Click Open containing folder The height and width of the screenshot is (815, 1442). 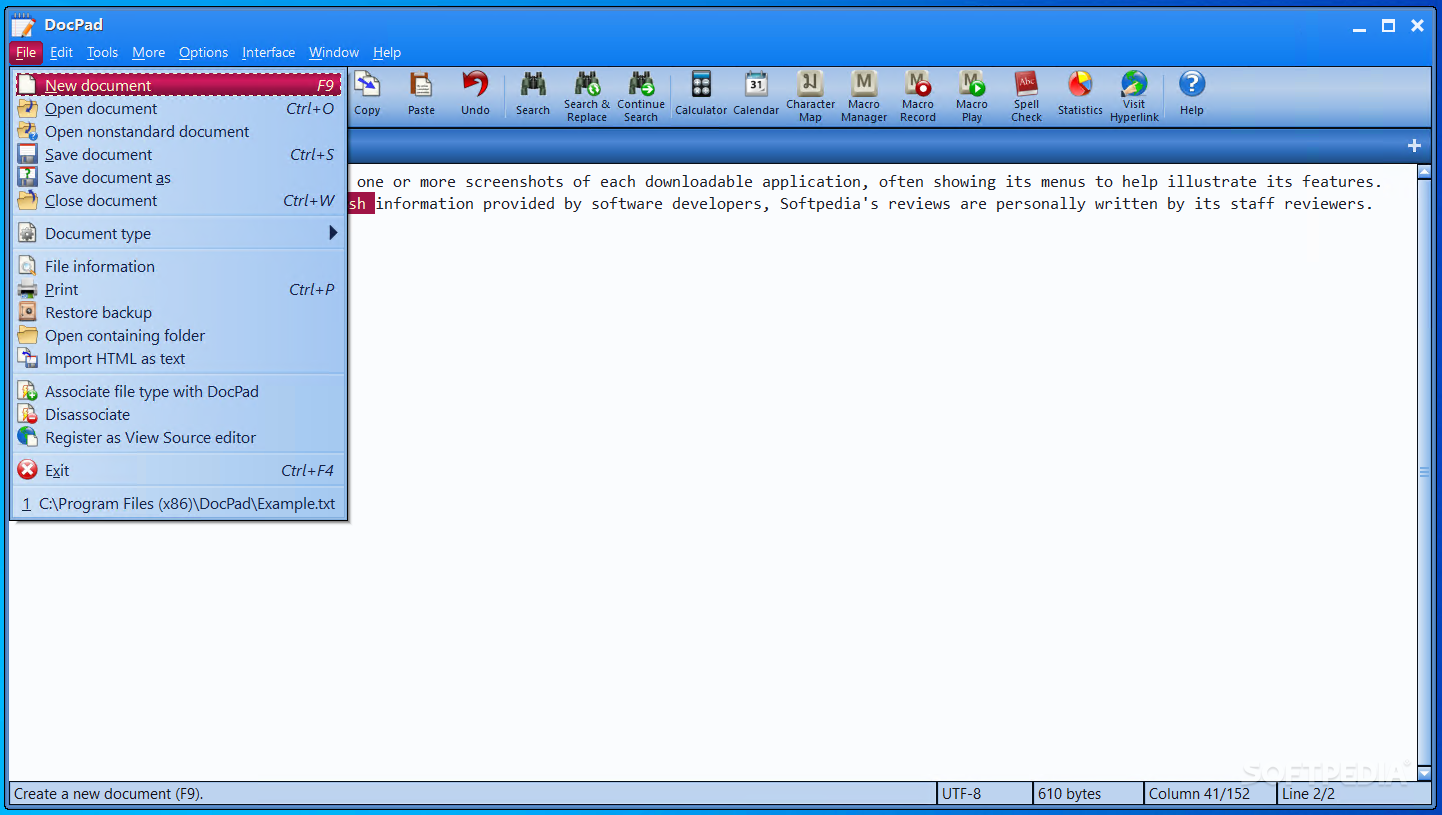(179, 336)
